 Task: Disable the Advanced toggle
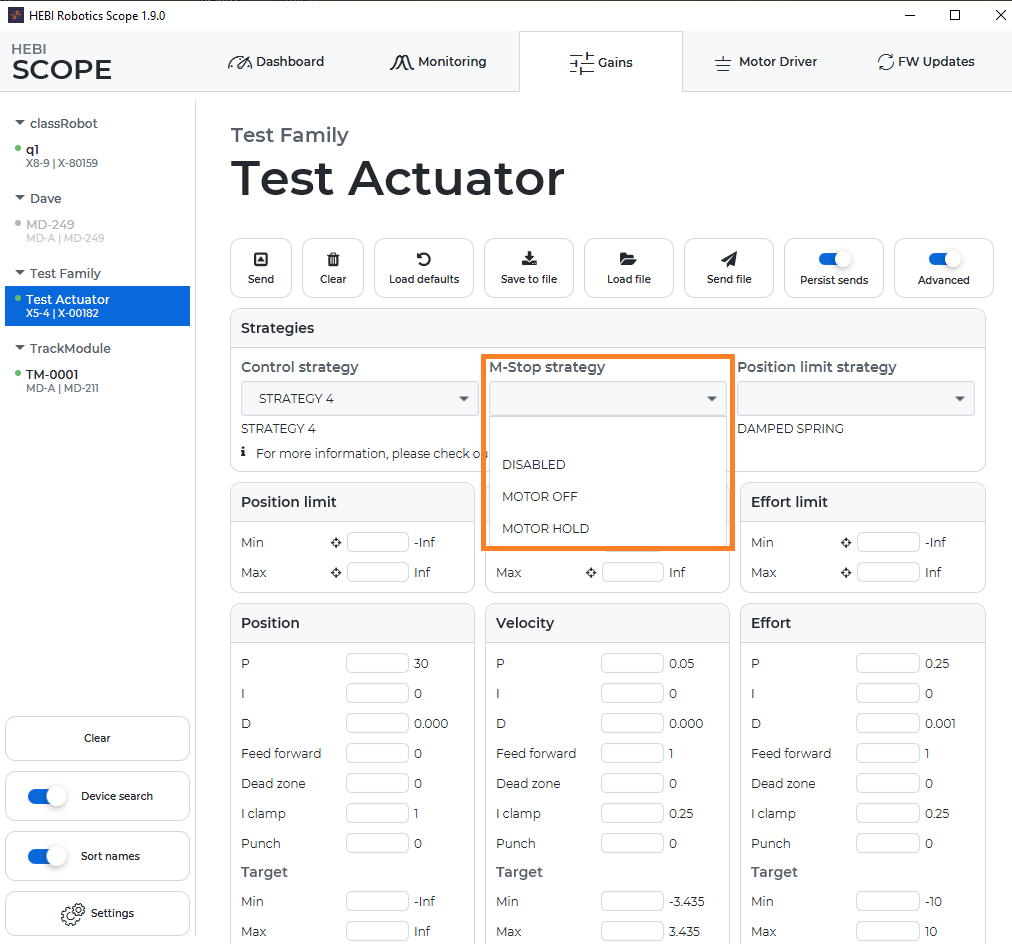pyautogui.click(x=944, y=259)
